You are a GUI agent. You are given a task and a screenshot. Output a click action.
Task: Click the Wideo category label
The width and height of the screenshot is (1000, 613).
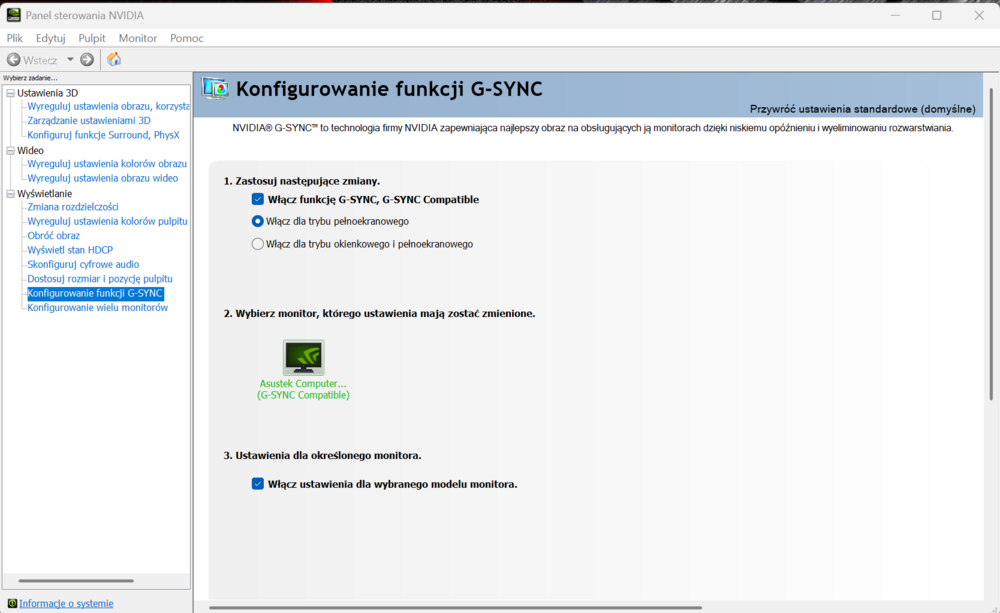(x=31, y=151)
